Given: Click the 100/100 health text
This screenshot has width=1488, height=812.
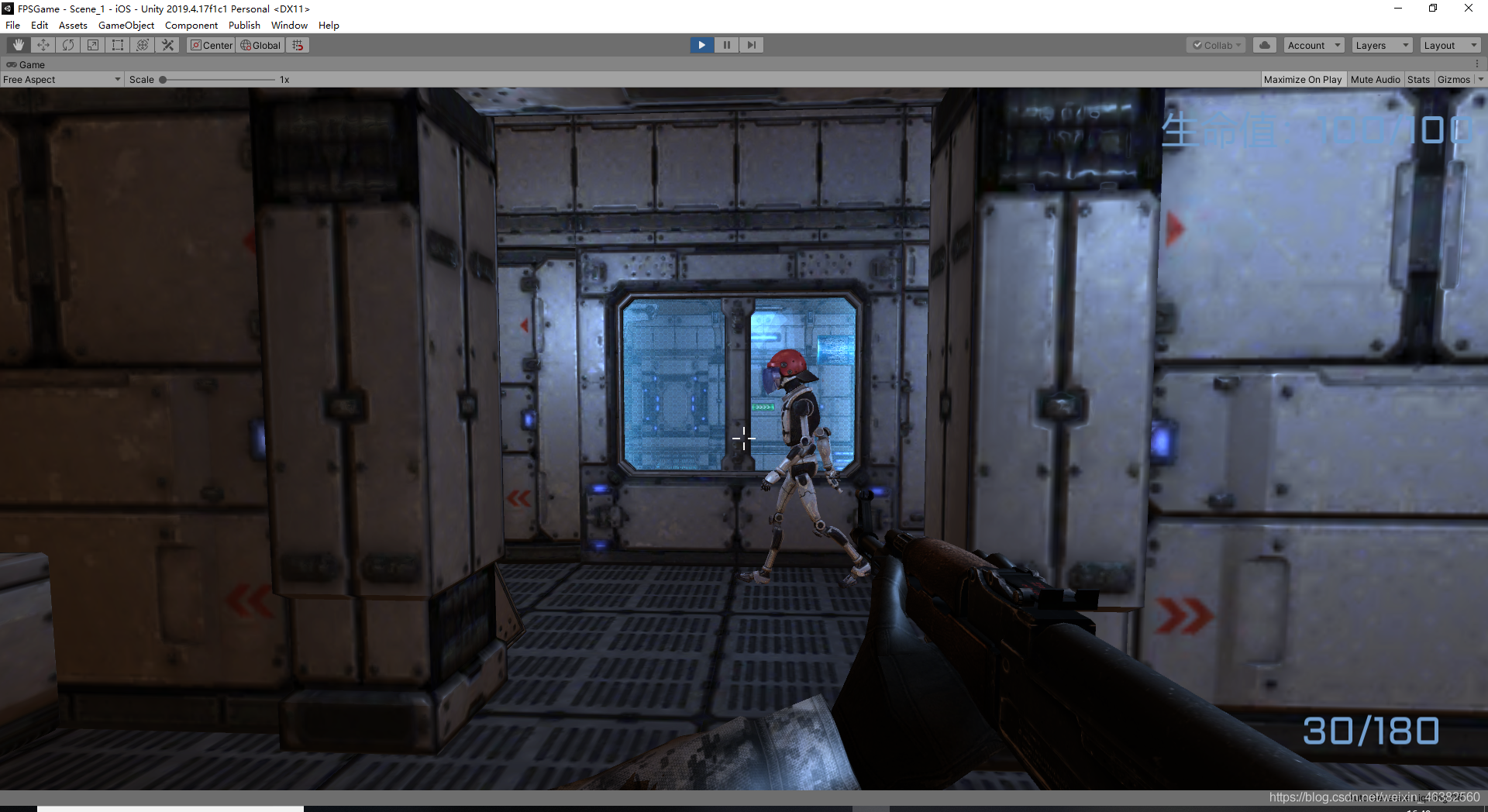Looking at the screenshot, I should click(1395, 130).
